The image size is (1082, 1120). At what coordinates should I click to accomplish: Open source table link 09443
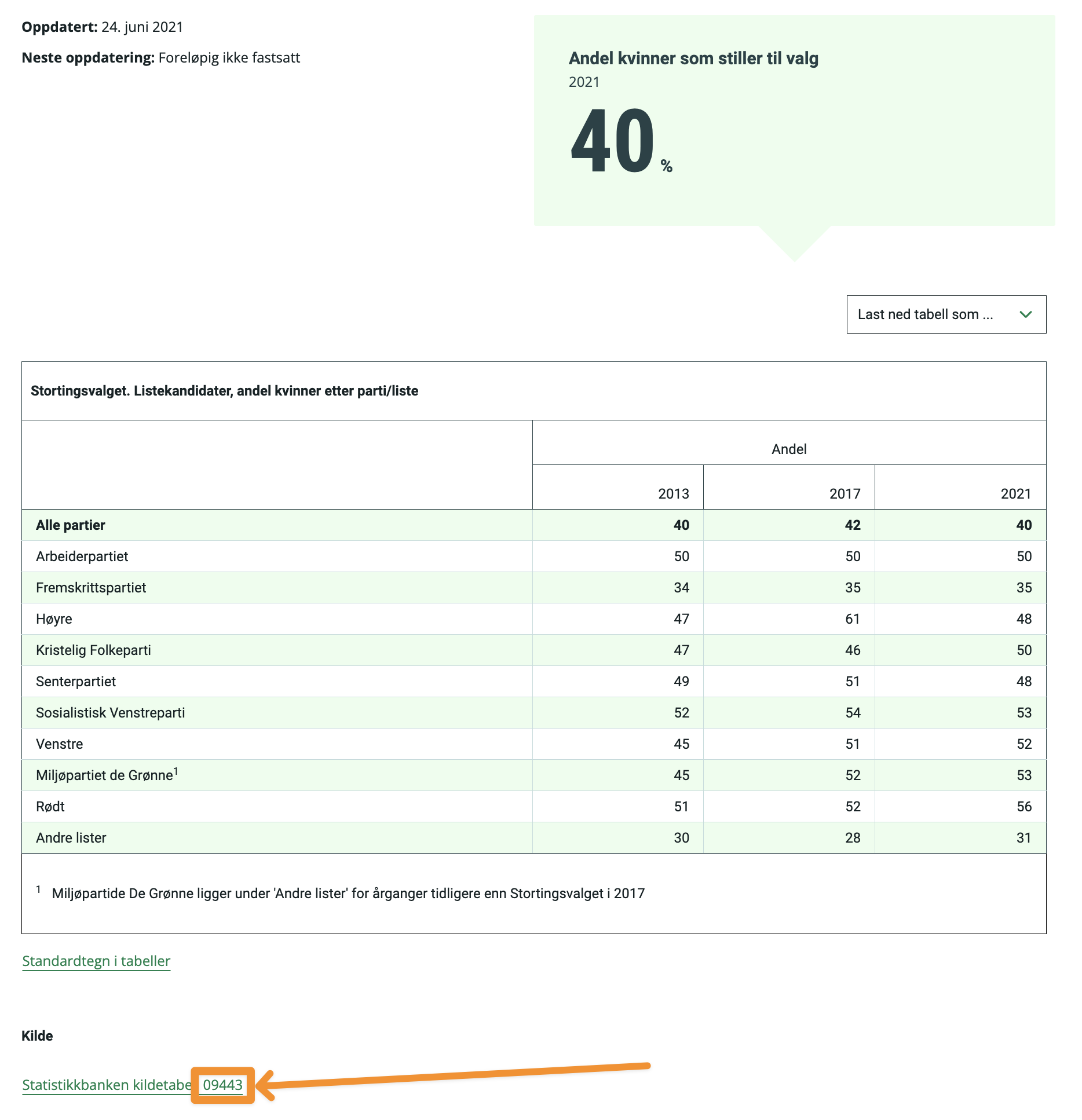[x=222, y=1085]
